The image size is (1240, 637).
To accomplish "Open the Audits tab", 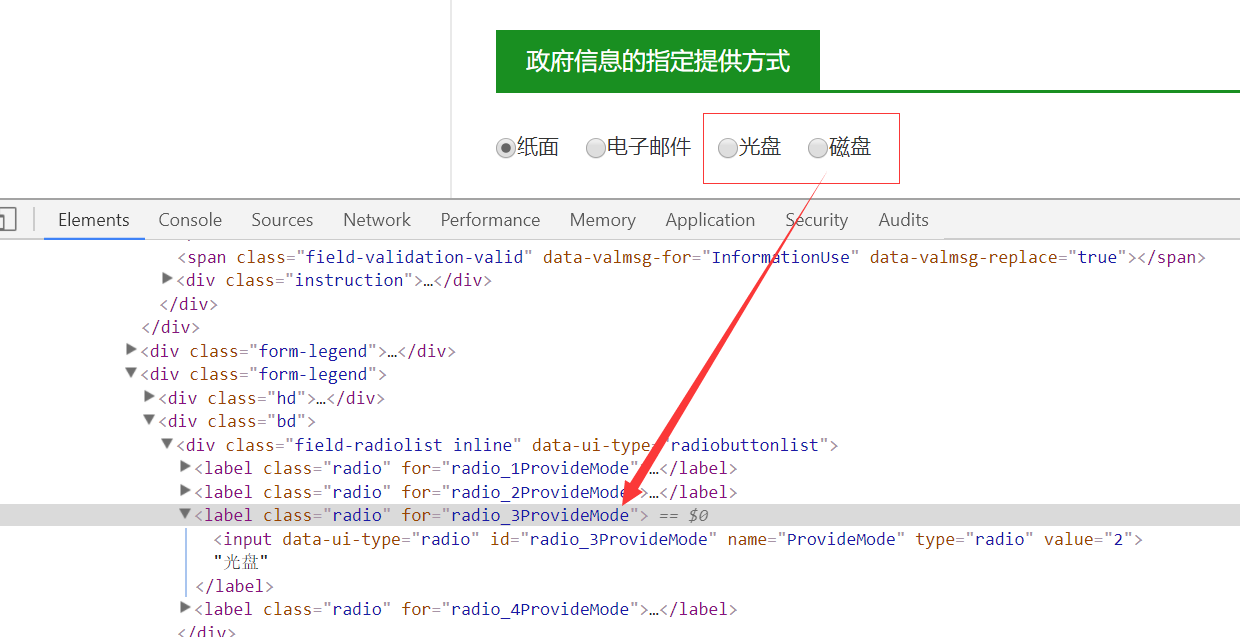I will [903, 220].
